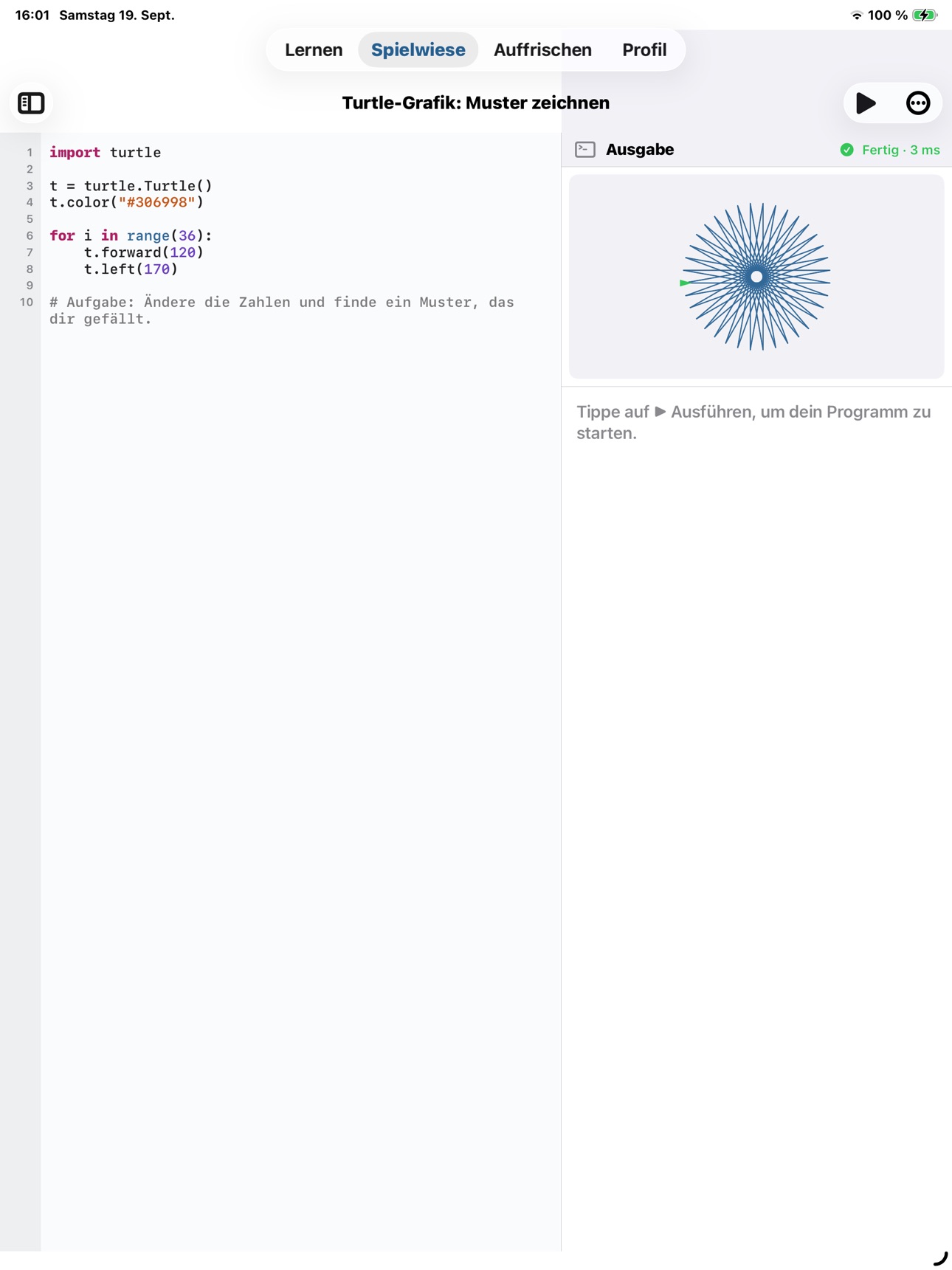
Task: Click the title 'Turtle-Grafik: Muster zeichnen'
Action: (475, 103)
